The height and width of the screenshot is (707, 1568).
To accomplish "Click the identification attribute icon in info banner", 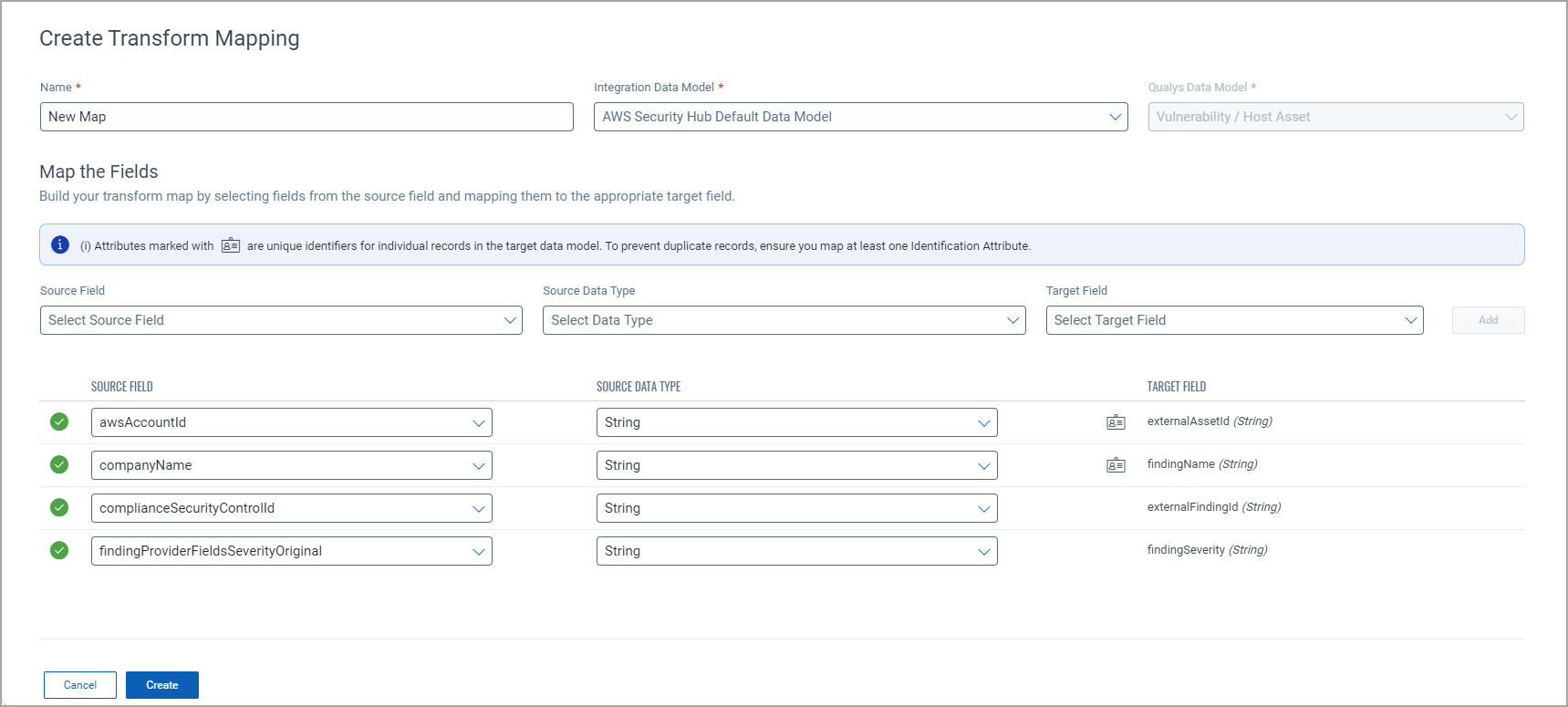I will tap(231, 245).
